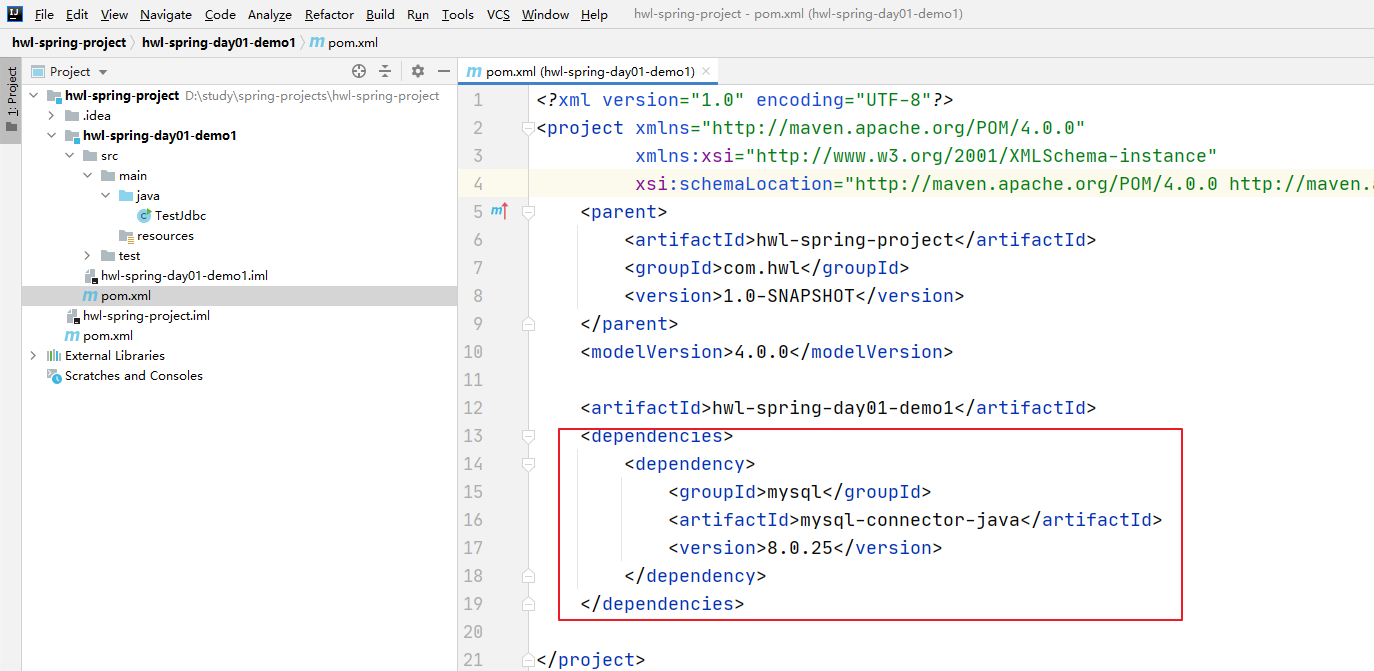Click the TestJdbc class icon
Image resolution: width=1374 pixels, height=671 pixels.
pos(144,215)
